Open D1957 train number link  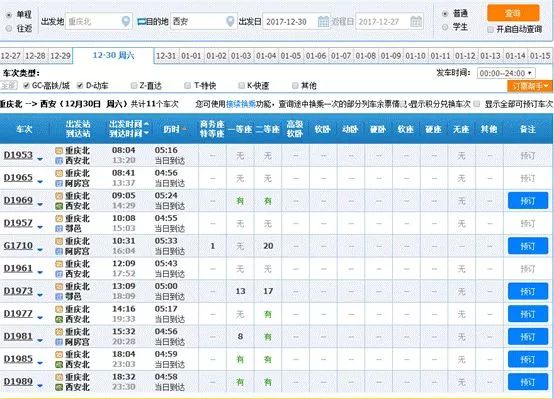click(x=18, y=223)
